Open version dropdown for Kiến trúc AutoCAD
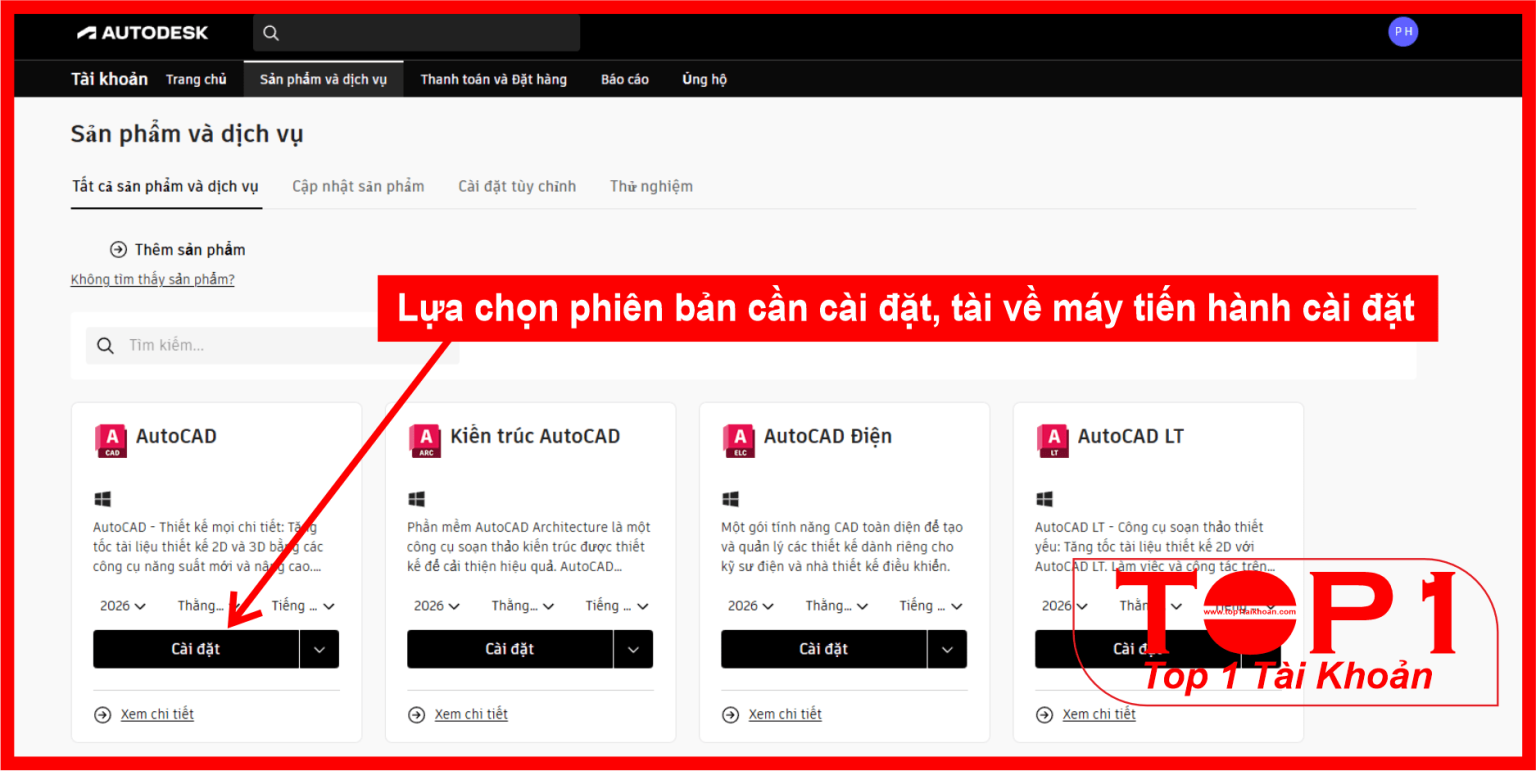Image resolution: width=1536 pixels, height=771 pixels. 437,606
